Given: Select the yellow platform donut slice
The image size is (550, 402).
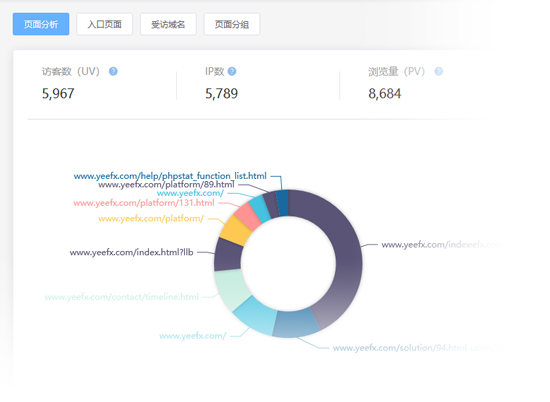Looking at the screenshot, I should point(235,230).
